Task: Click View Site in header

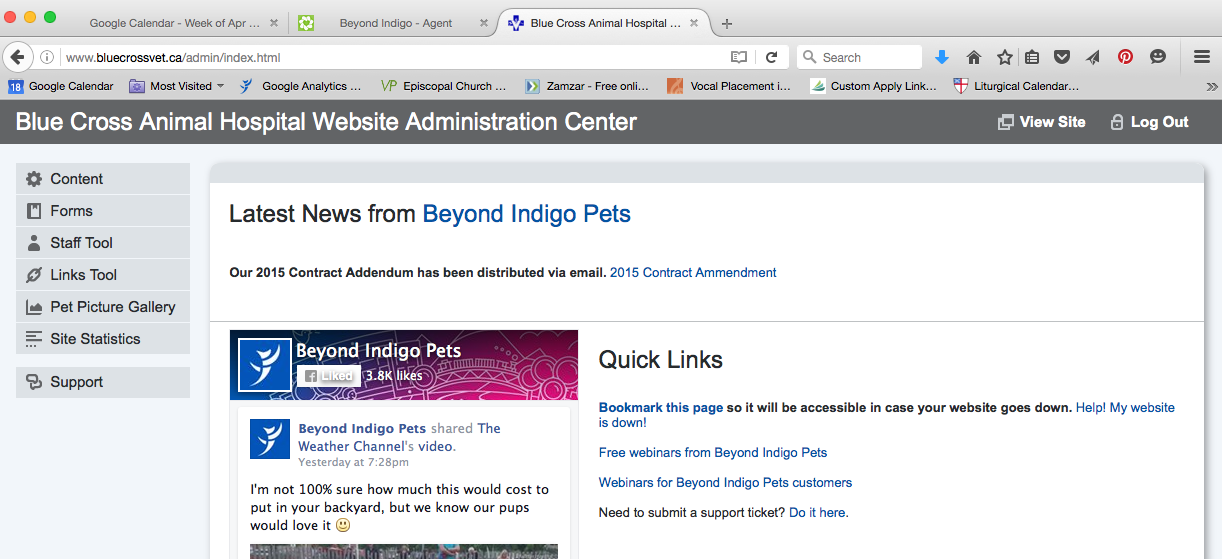Action: pos(1041,122)
